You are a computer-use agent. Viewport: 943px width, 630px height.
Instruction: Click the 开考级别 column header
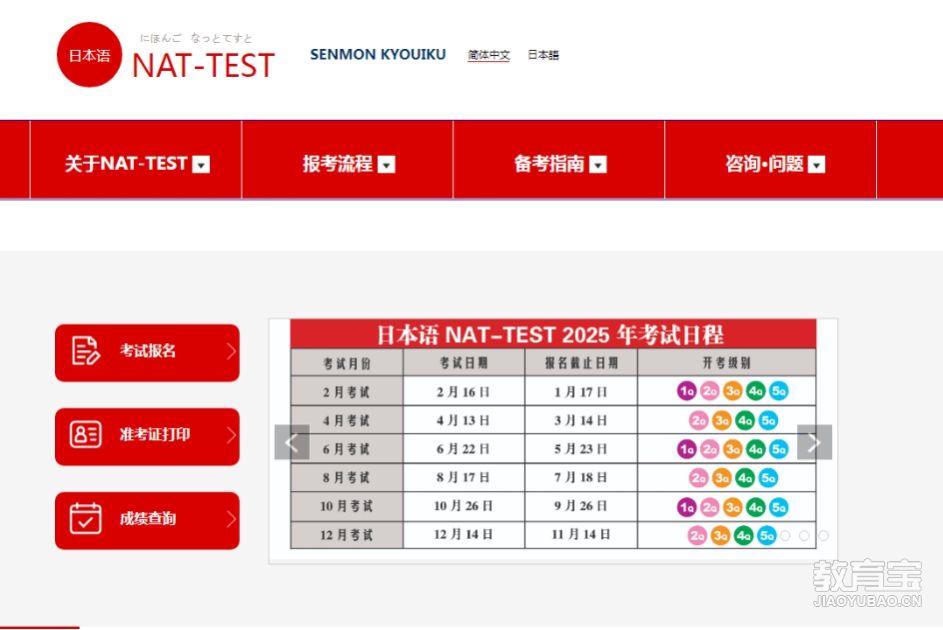pyautogui.click(x=726, y=362)
